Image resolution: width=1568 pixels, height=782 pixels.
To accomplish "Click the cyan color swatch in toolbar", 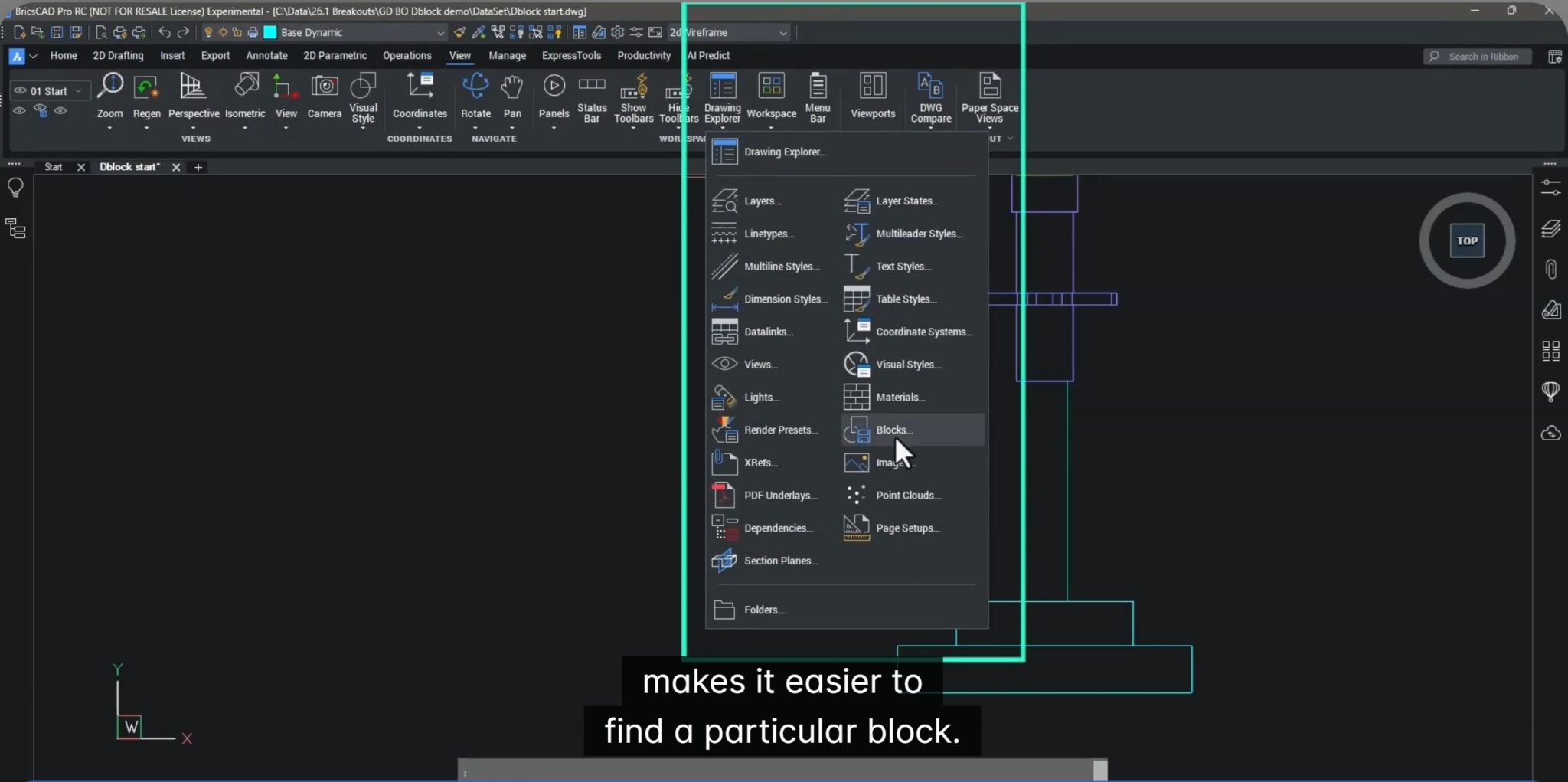I will [269, 32].
